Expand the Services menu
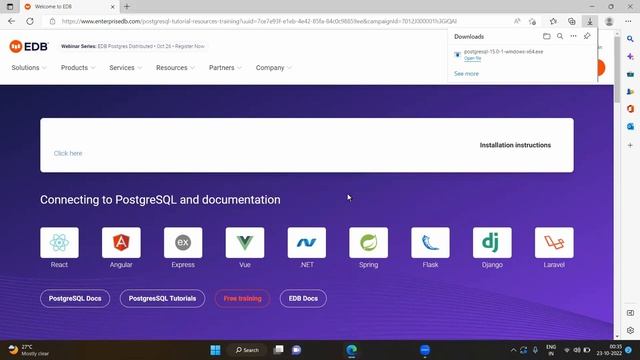The height and width of the screenshot is (360, 640). pyautogui.click(x=125, y=68)
